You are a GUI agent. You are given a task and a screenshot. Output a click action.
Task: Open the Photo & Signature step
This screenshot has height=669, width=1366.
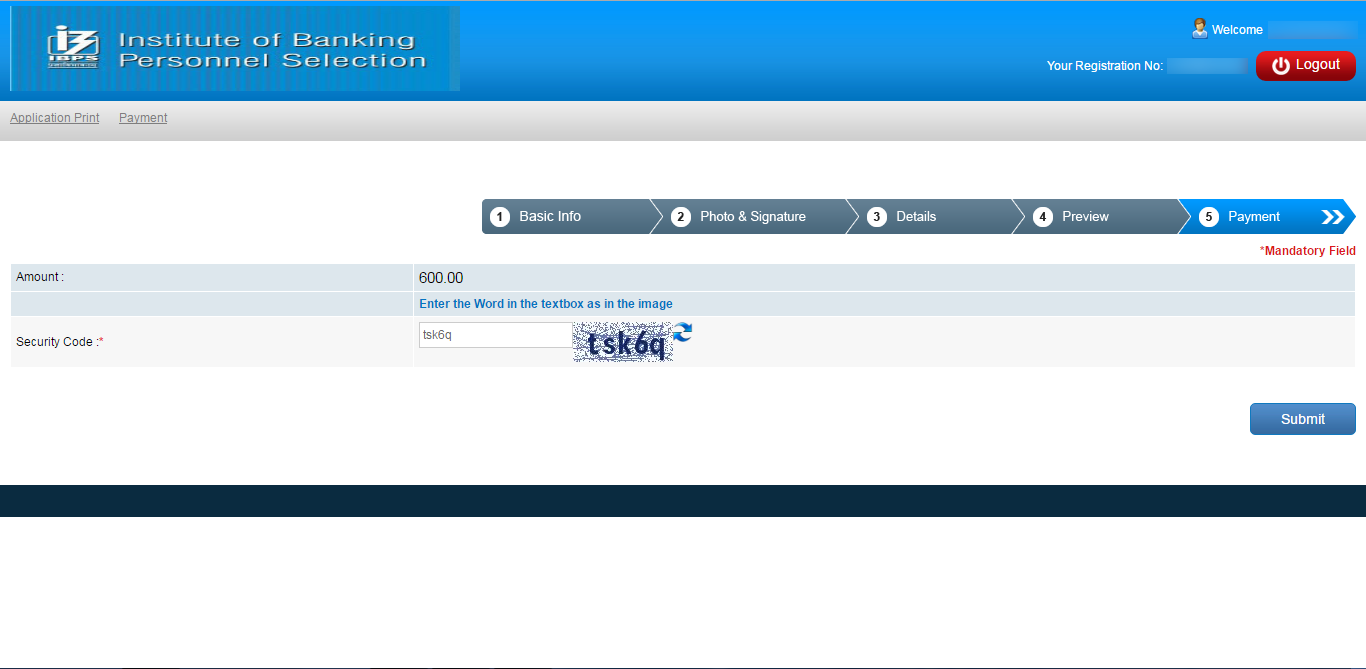752,217
